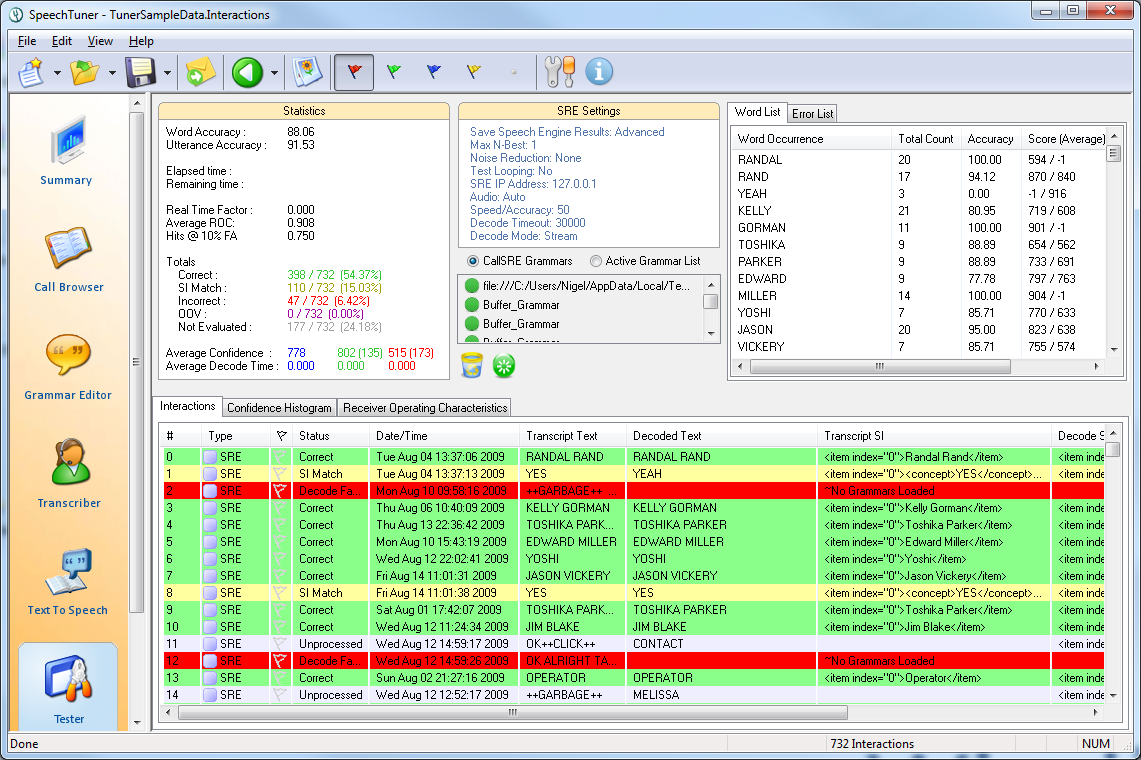This screenshot has width=1141, height=760.
Task: Create a new file with toolbar icon
Action: click(31, 73)
